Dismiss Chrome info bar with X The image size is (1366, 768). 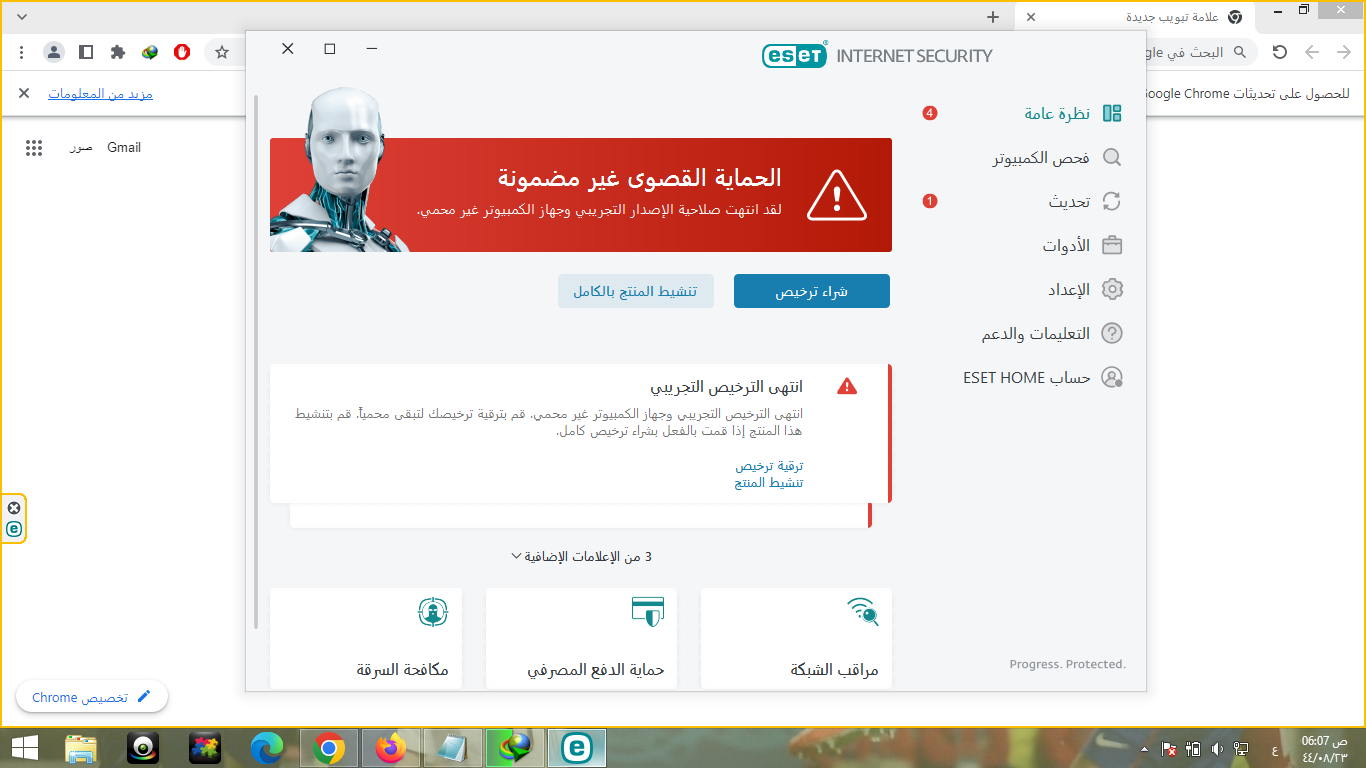tap(24, 93)
